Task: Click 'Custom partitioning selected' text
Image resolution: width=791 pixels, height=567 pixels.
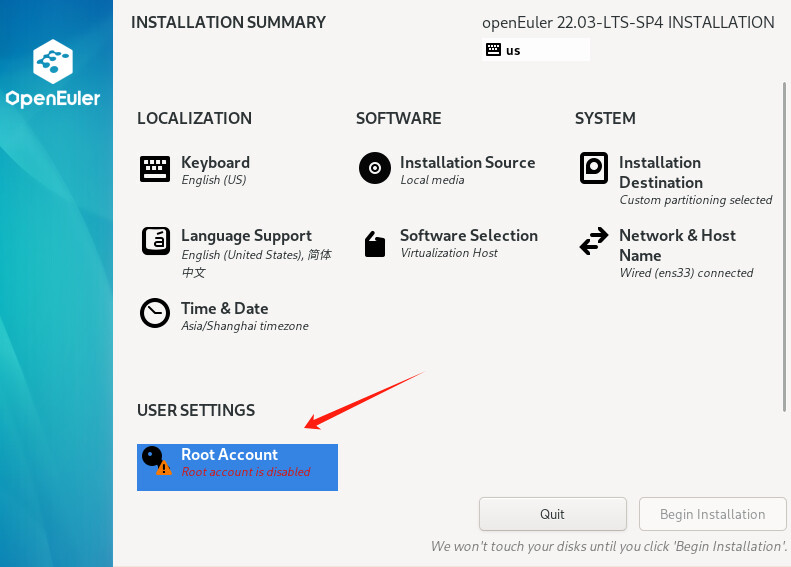Action: pos(696,200)
